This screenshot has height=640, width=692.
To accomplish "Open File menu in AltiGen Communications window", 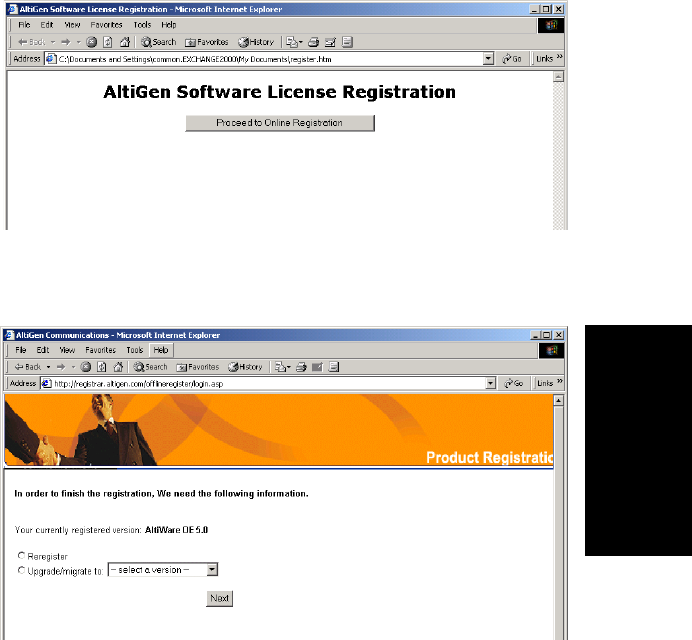I will pos(21,350).
